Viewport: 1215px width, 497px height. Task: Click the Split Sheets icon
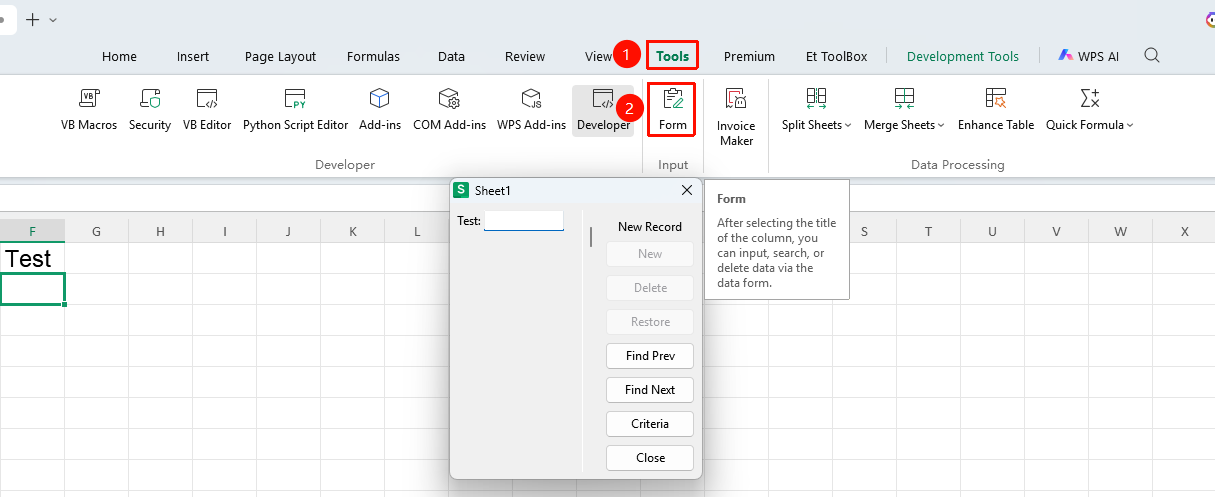[x=816, y=98]
